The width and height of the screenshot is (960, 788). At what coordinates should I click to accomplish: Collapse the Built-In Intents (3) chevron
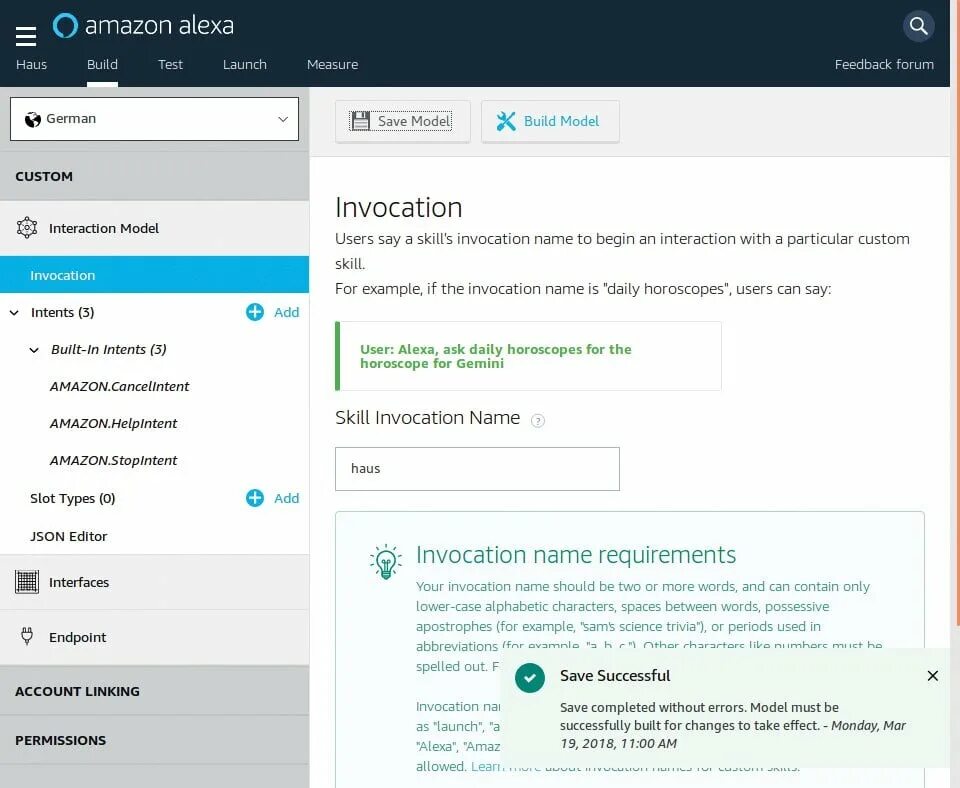34,350
